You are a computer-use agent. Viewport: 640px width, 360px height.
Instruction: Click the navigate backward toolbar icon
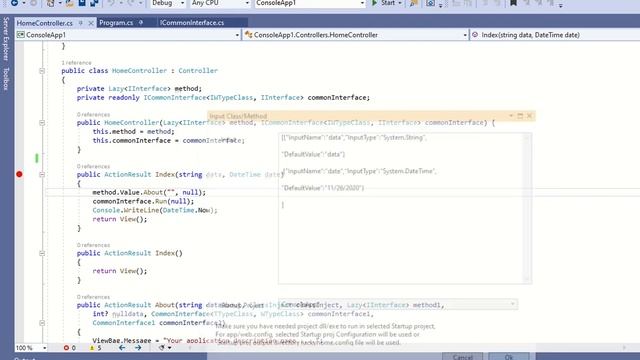click(x=14, y=3)
